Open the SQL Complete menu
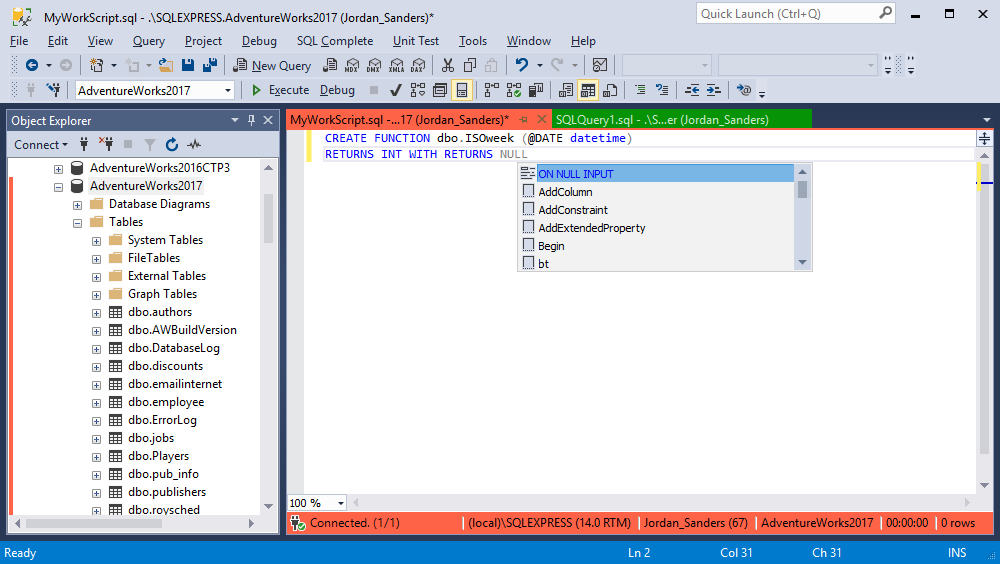This screenshot has height=564, width=1000. [x=334, y=41]
